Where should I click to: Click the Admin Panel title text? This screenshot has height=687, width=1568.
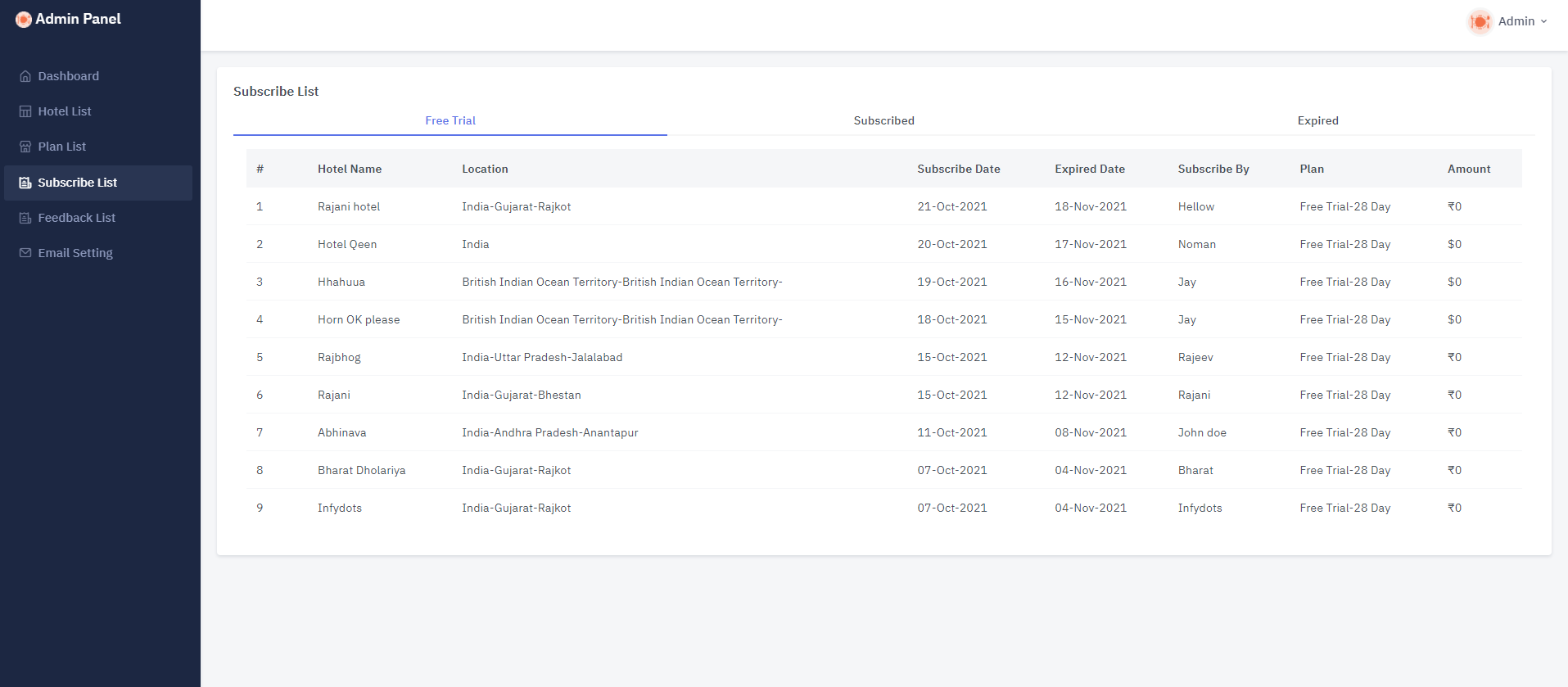[78, 19]
